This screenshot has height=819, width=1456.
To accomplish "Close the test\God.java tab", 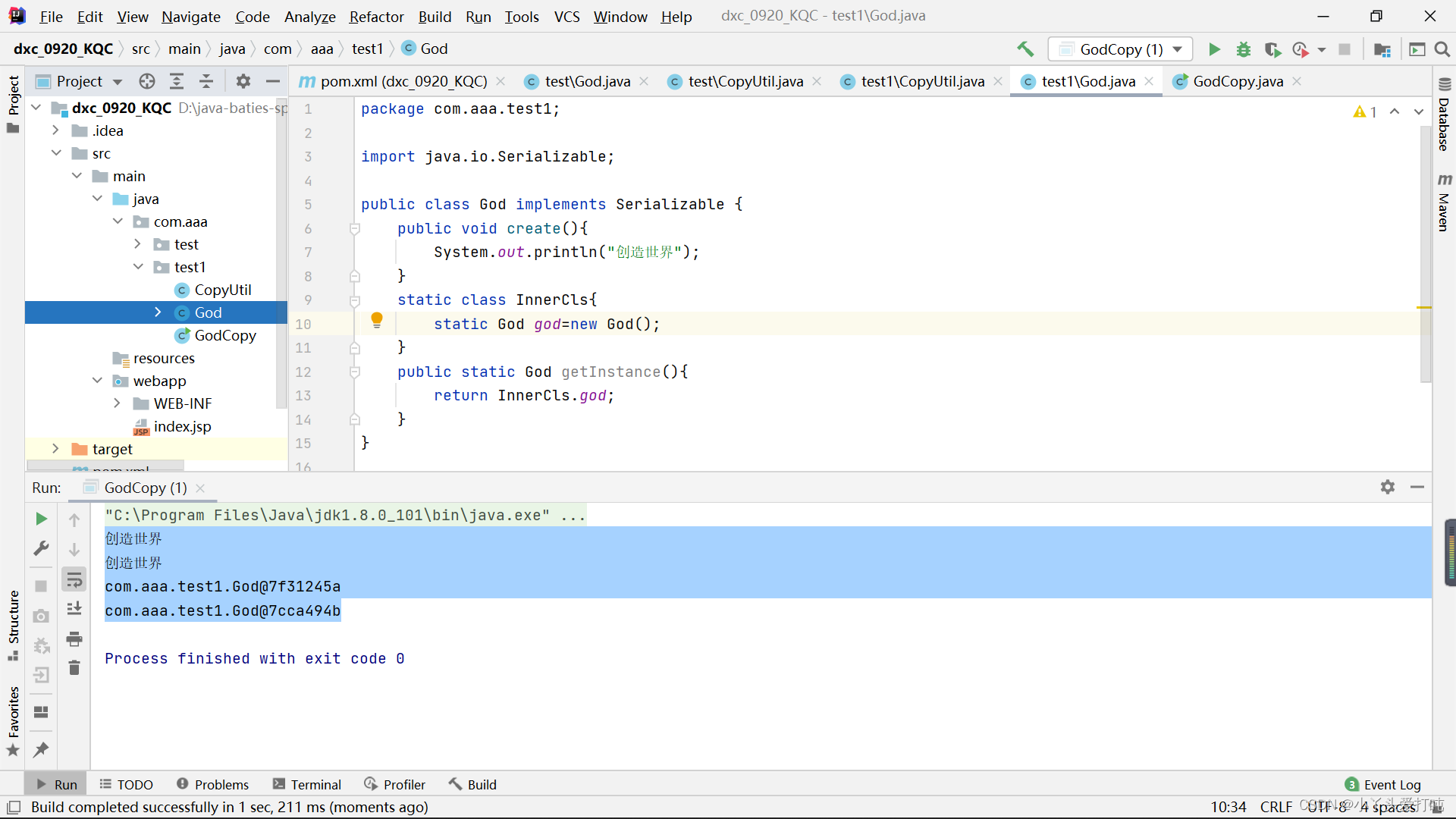I will click(644, 81).
